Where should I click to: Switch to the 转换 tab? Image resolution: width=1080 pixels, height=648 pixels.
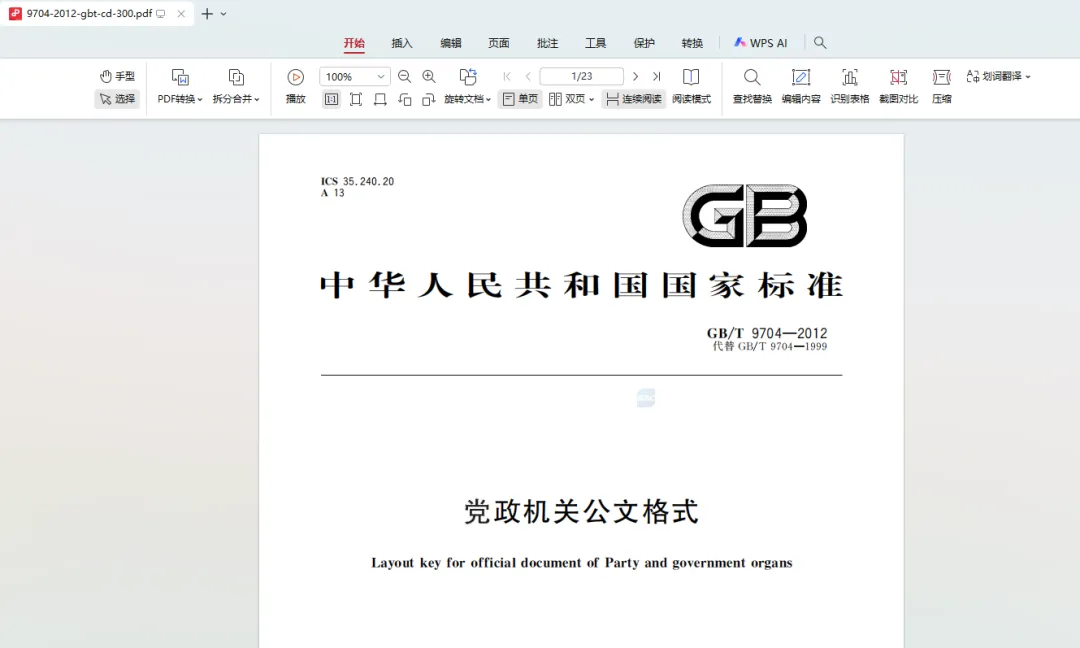692,43
